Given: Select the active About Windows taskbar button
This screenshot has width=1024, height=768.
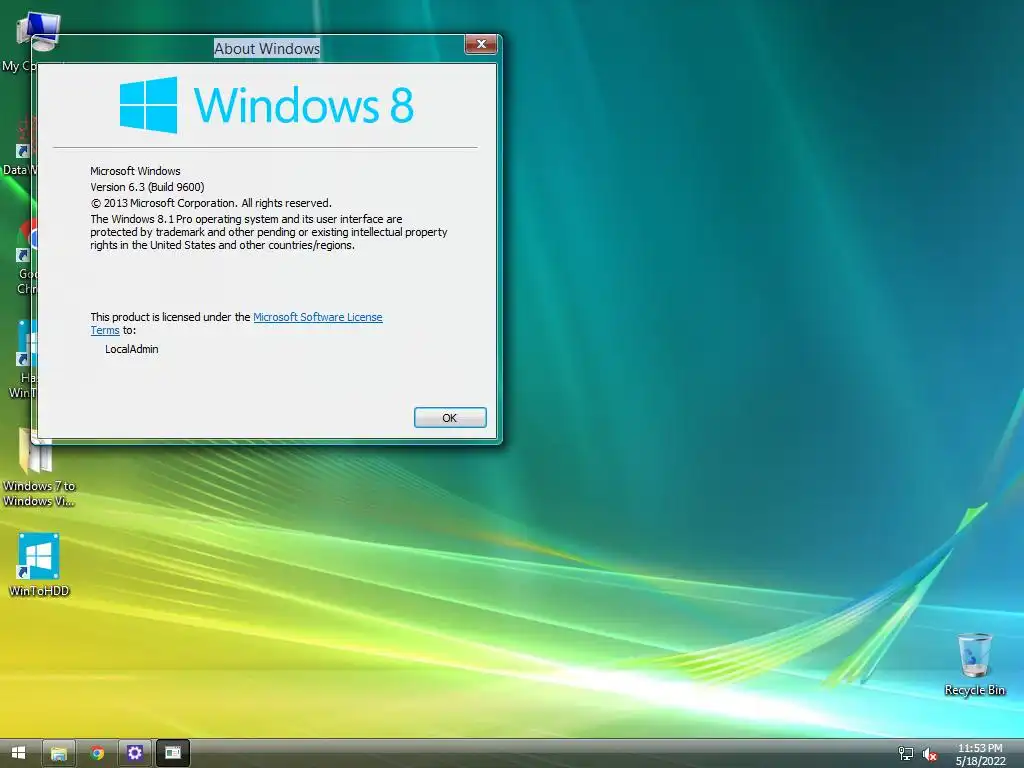Looking at the screenshot, I should pyautogui.click(x=173, y=753).
